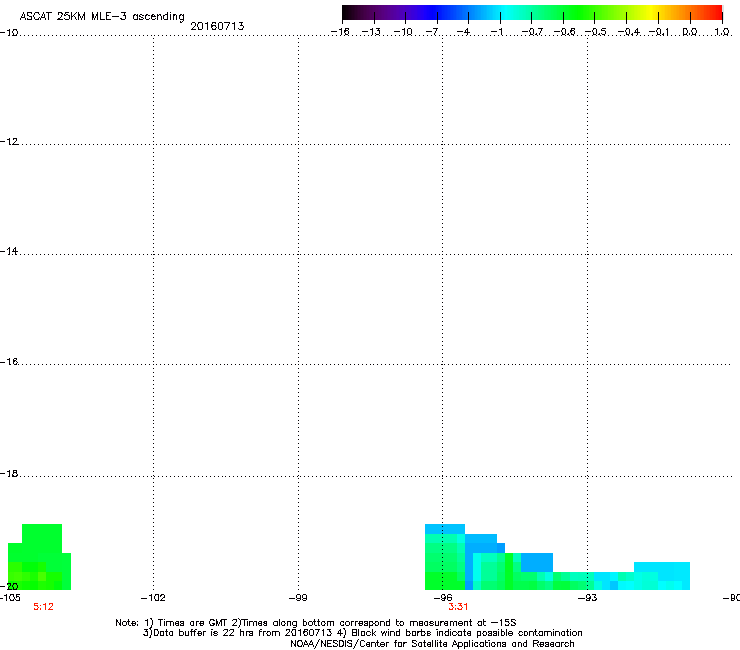Click the color bar label -13
This screenshot has width=740, height=650.
click(x=371, y=32)
